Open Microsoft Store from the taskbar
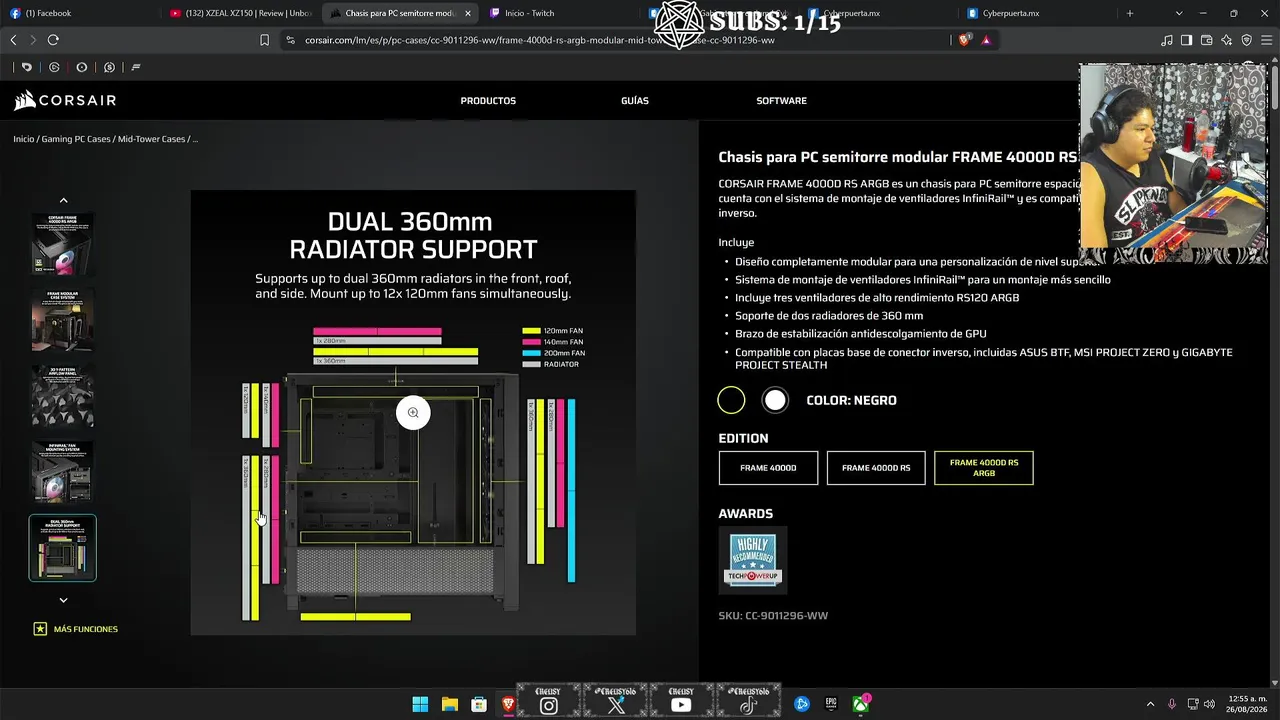Viewport: 1280px width, 720px height. (x=479, y=704)
